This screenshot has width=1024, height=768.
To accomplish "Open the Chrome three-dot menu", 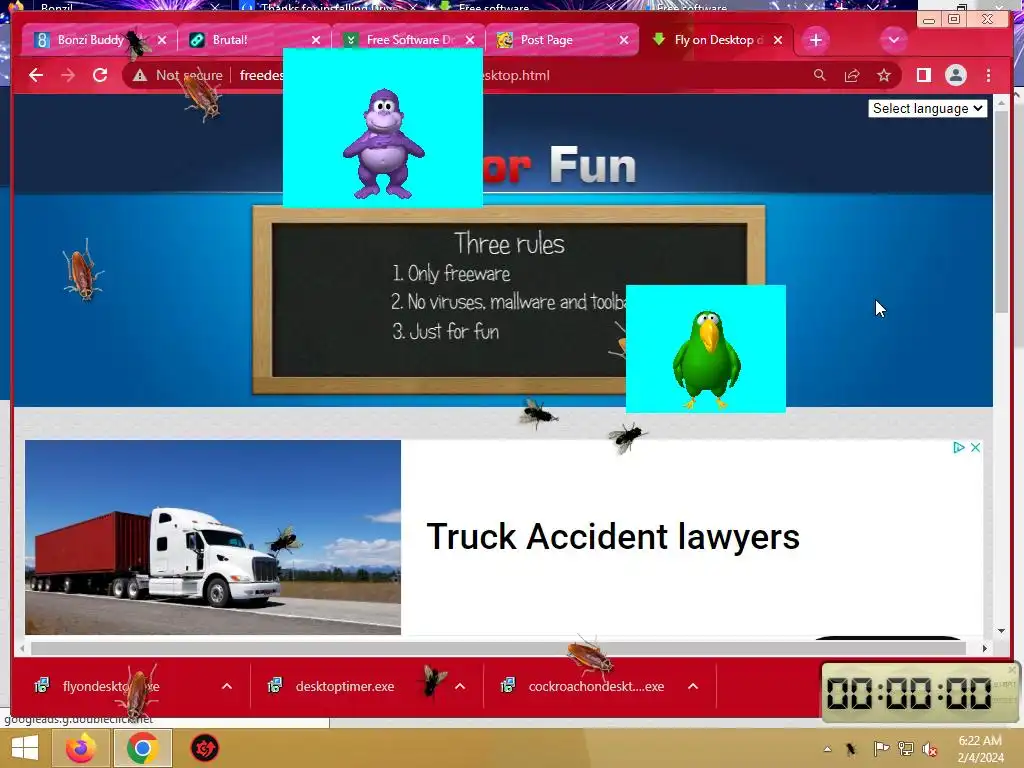I will 988,75.
